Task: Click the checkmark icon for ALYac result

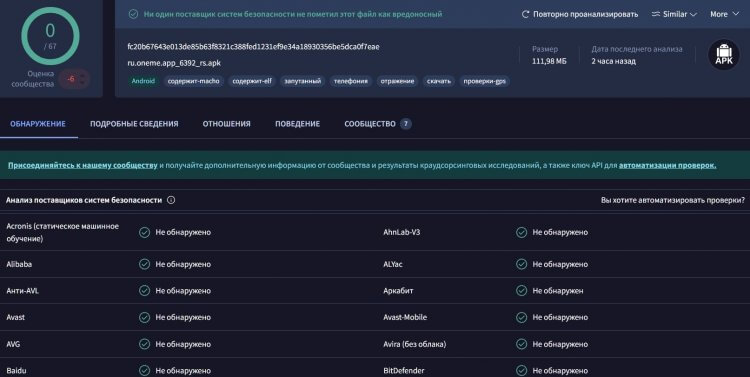Action: pos(521,264)
